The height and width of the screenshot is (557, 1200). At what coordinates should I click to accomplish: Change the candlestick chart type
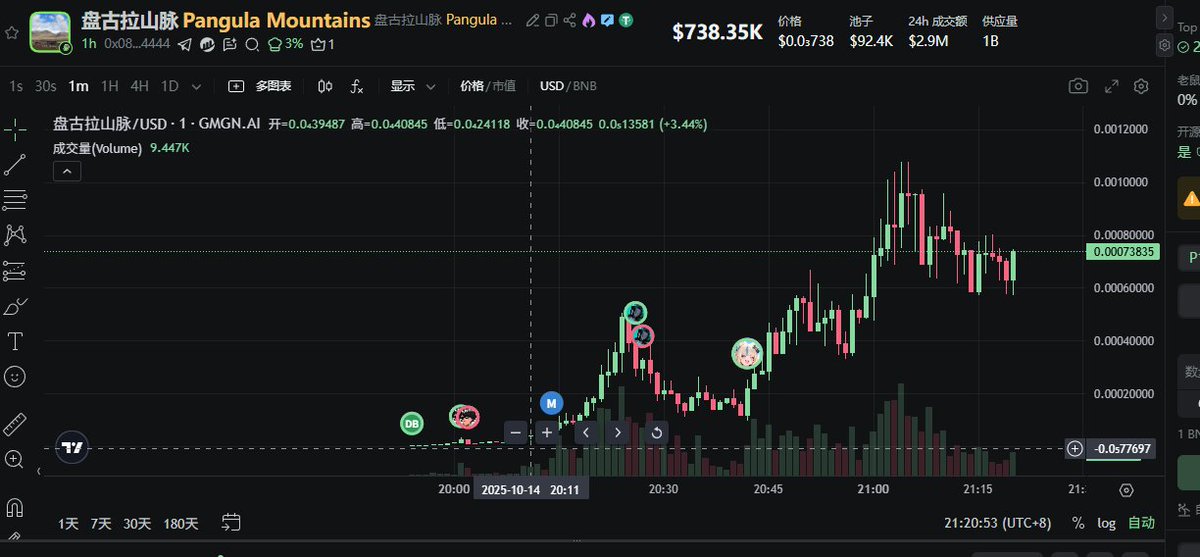click(x=325, y=87)
